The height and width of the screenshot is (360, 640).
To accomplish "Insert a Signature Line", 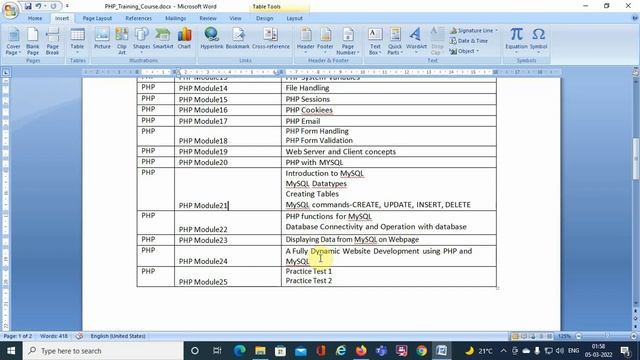I will (473, 31).
